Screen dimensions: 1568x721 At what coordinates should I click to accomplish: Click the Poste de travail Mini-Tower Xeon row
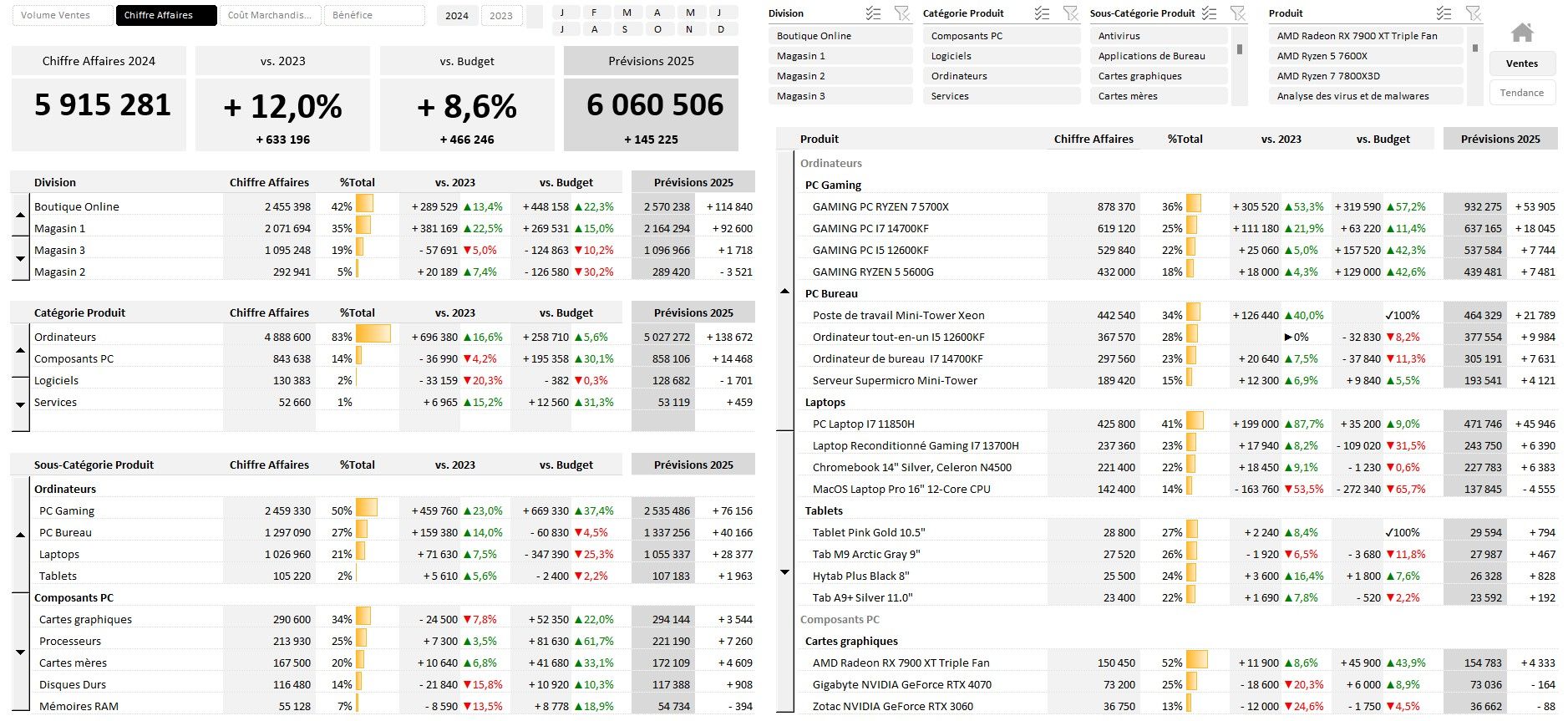1176,315
